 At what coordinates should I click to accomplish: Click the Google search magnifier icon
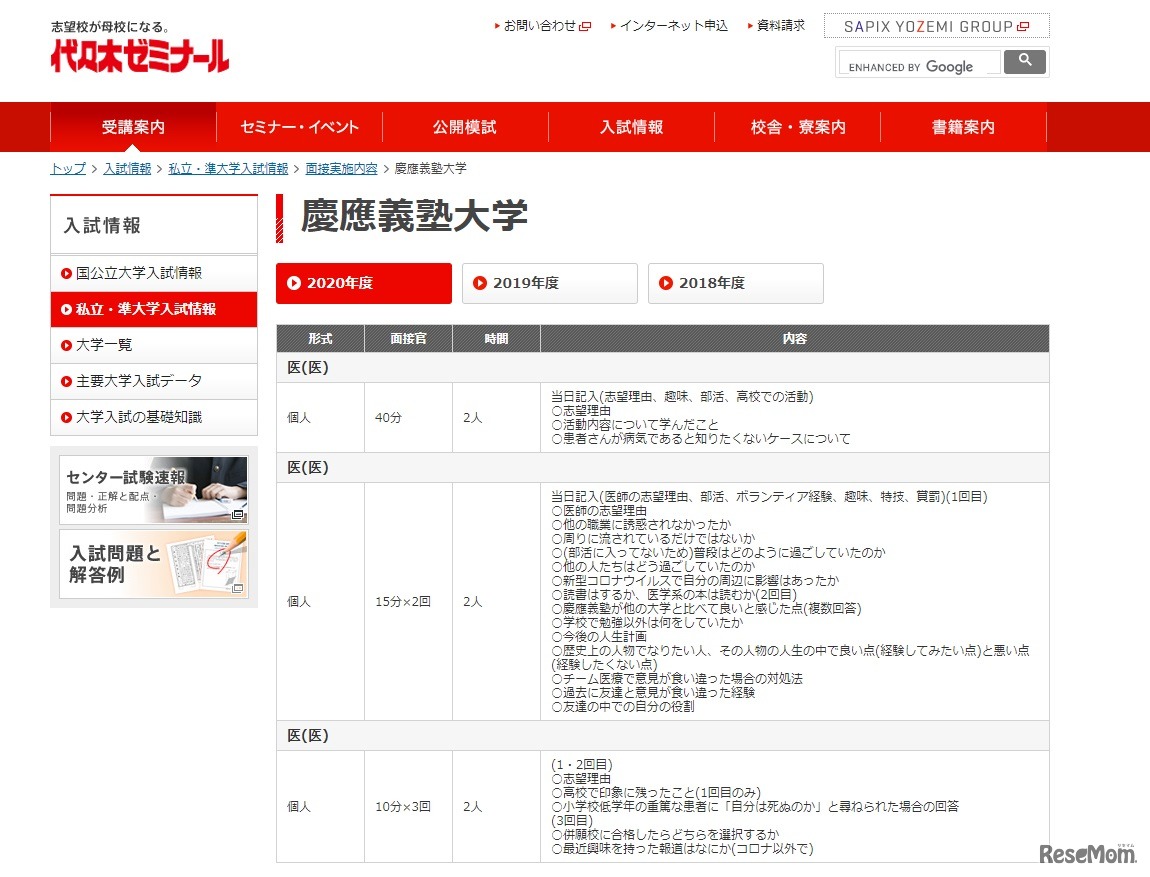pyautogui.click(x=1024, y=61)
